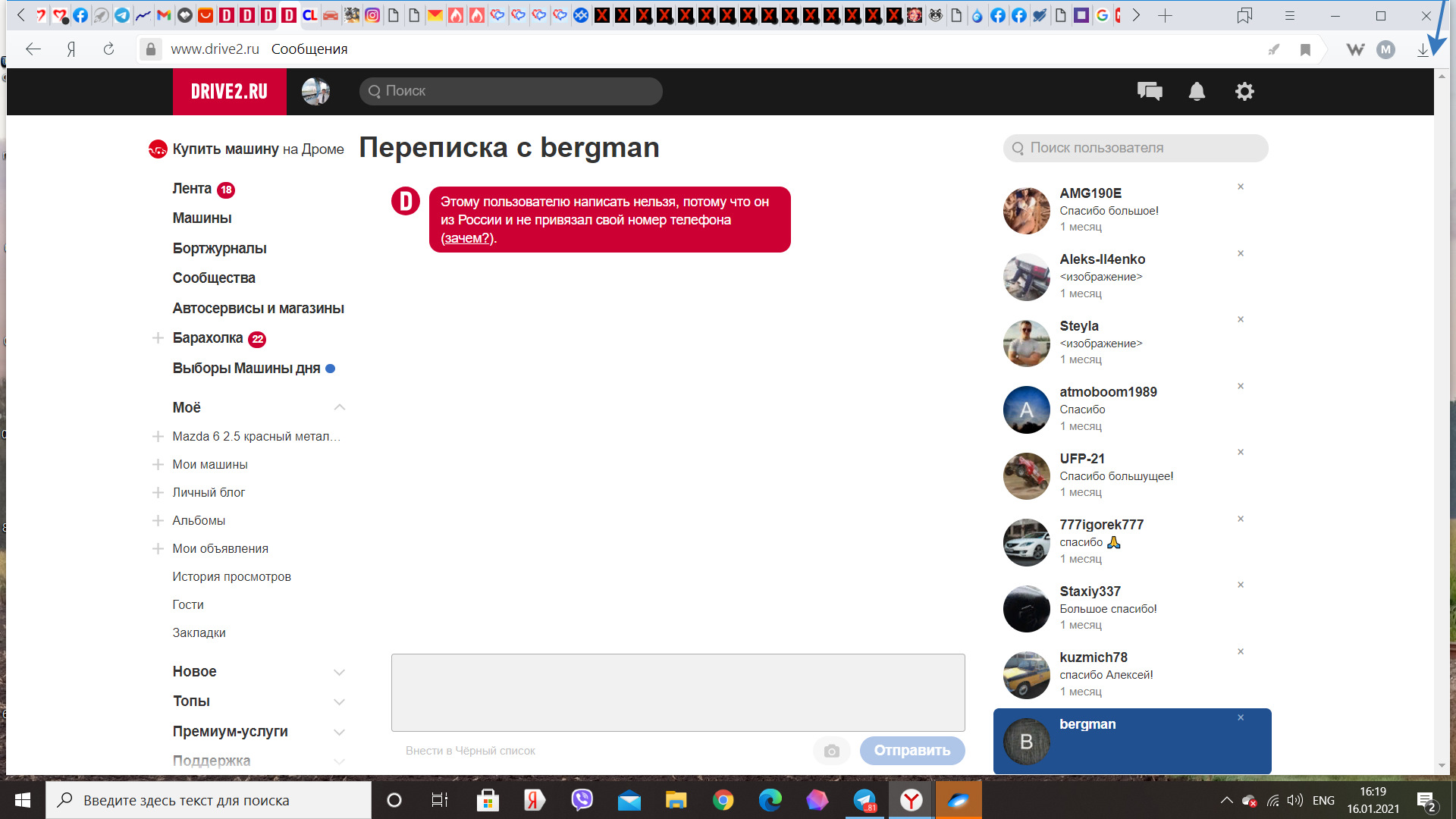Click the Поиск пользователя search field
The height and width of the screenshot is (819, 1456).
pyautogui.click(x=1135, y=148)
